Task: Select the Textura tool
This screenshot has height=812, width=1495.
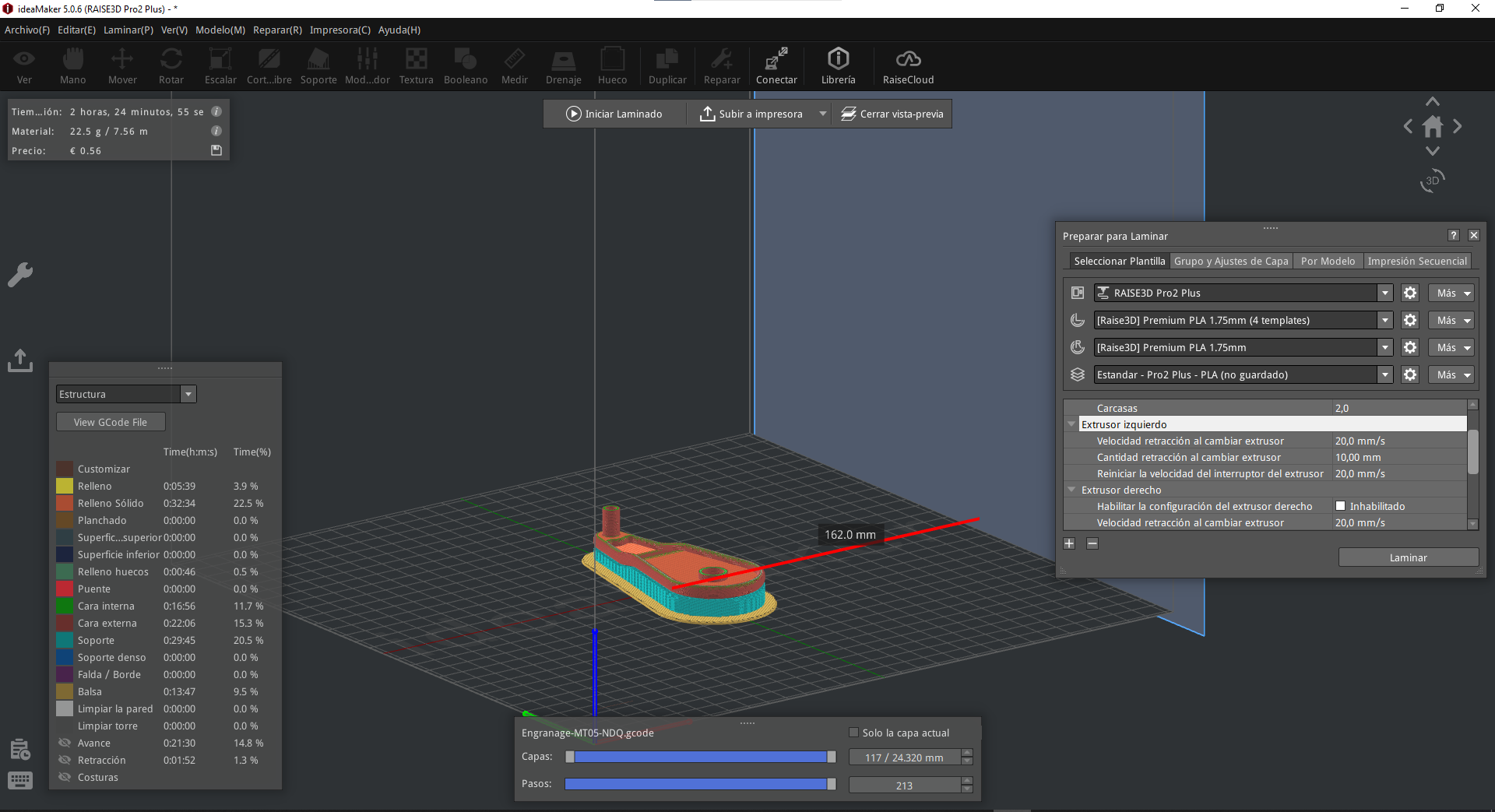Action: click(x=417, y=66)
